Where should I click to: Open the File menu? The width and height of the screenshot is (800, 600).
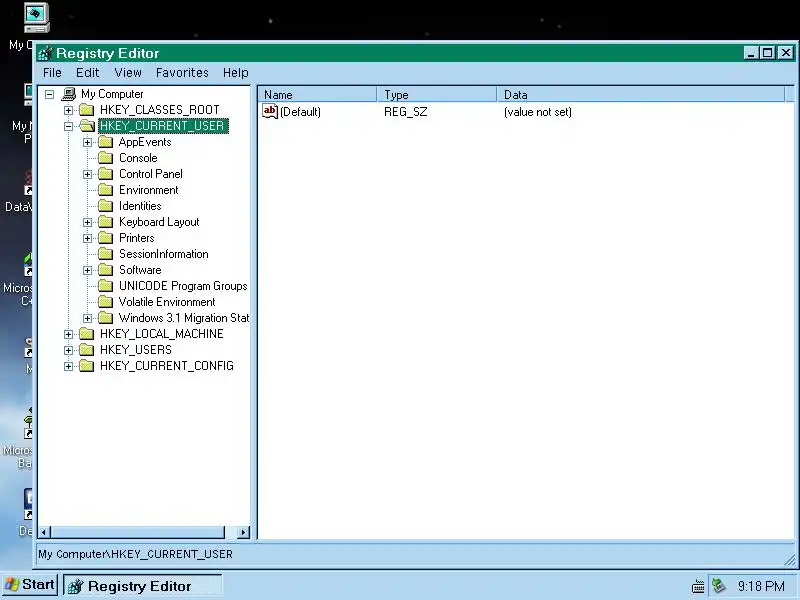(52, 72)
